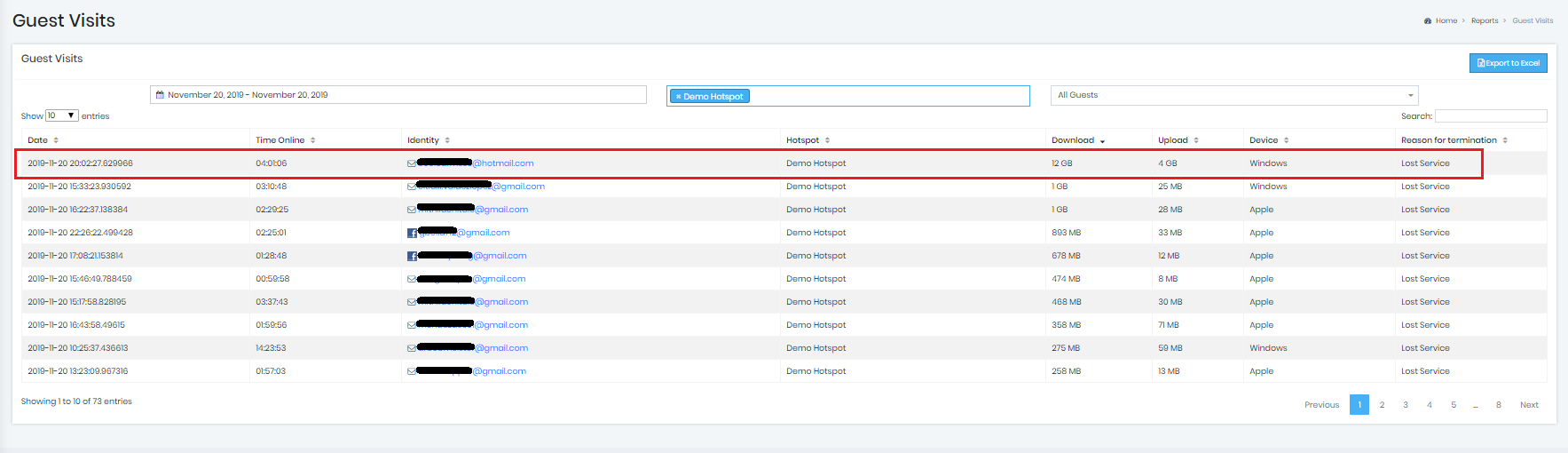Select Time Online value 04:01:06
Viewport: 1568px width, 453px height.
[x=272, y=163]
